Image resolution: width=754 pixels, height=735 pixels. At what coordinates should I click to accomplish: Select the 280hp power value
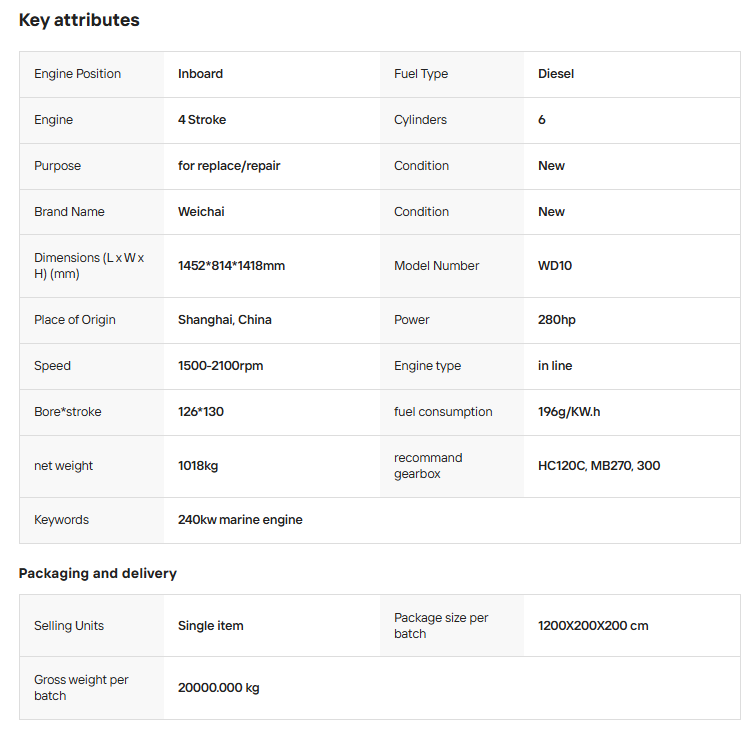click(x=557, y=320)
